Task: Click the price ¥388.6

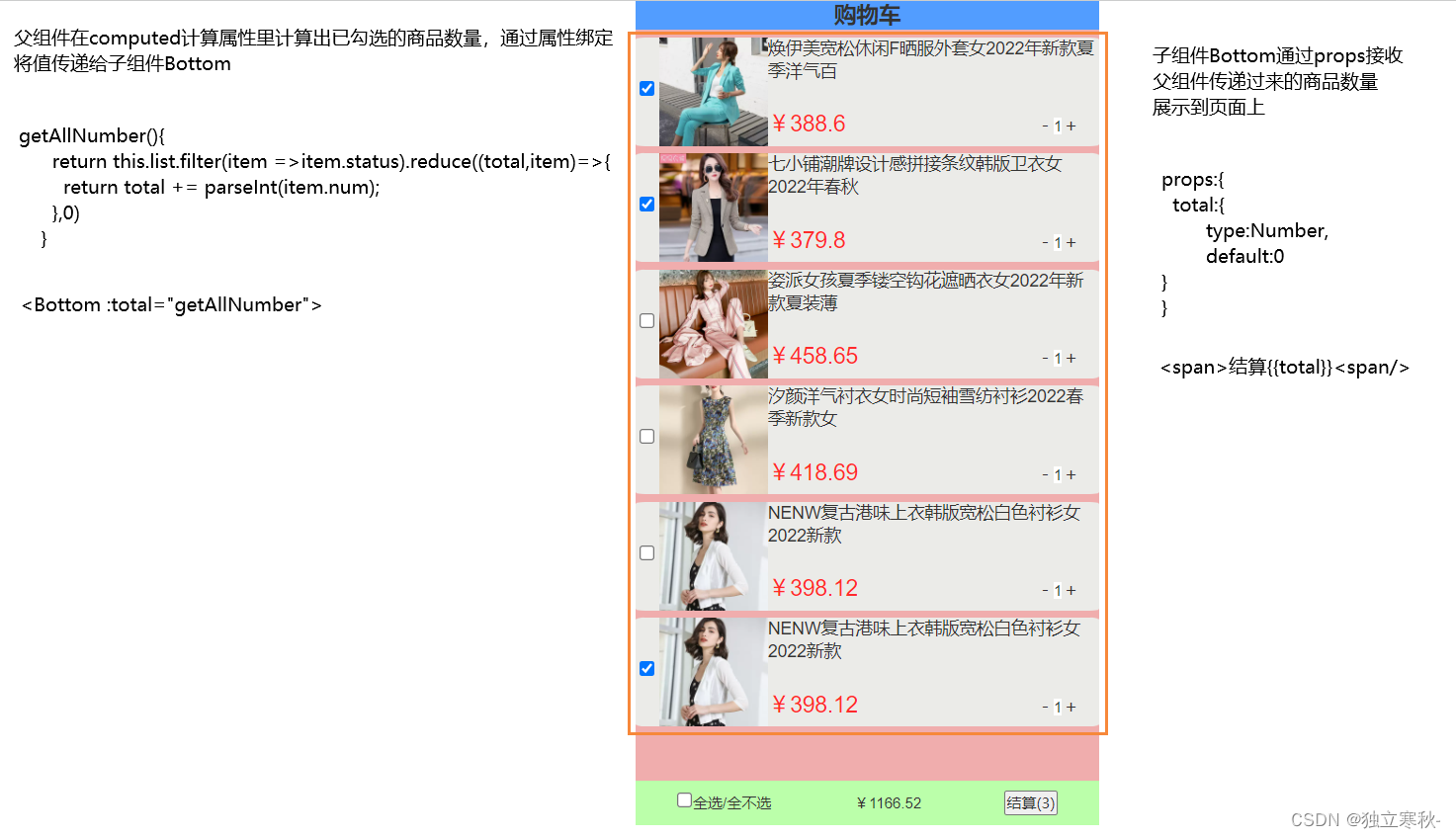Action: coord(809,124)
